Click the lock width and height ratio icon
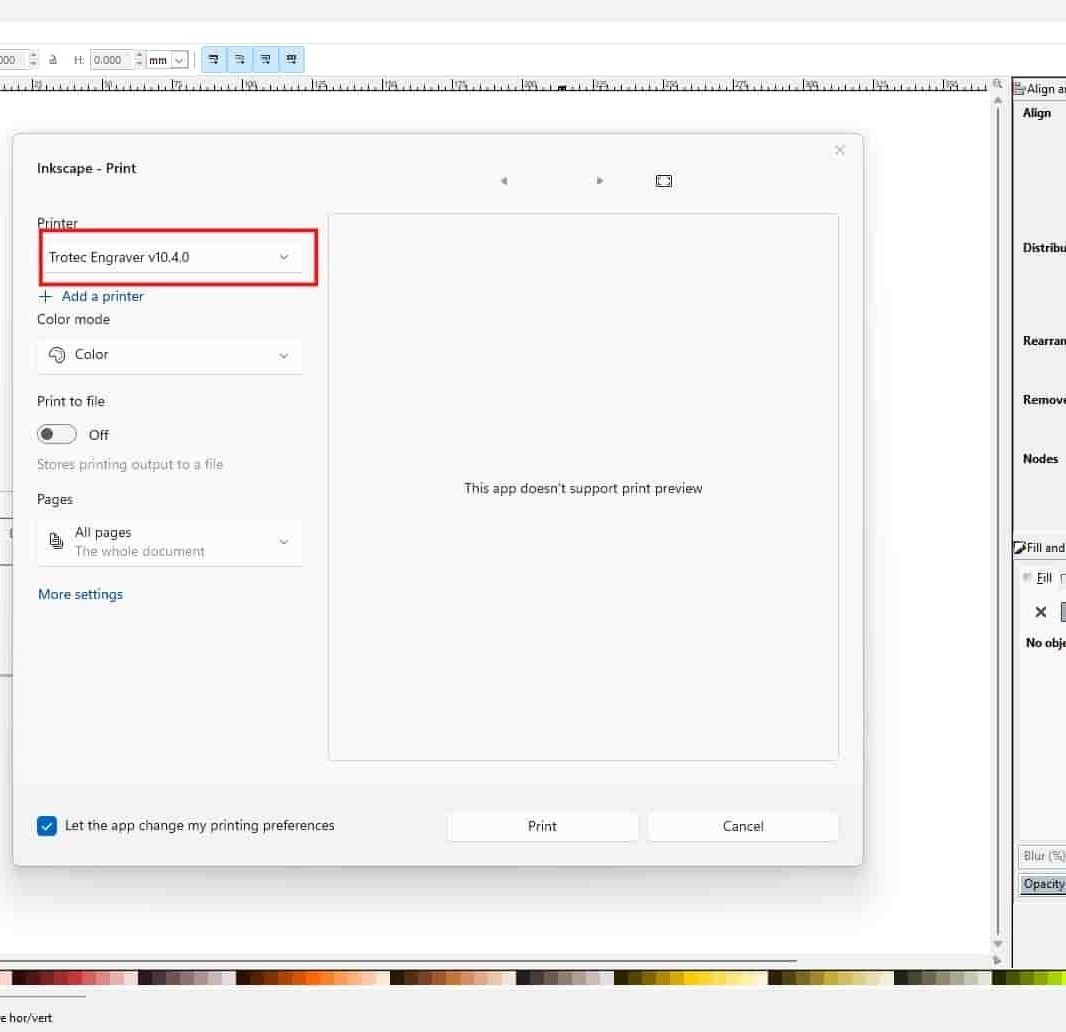The width and height of the screenshot is (1066, 1032). coord(53,60)
